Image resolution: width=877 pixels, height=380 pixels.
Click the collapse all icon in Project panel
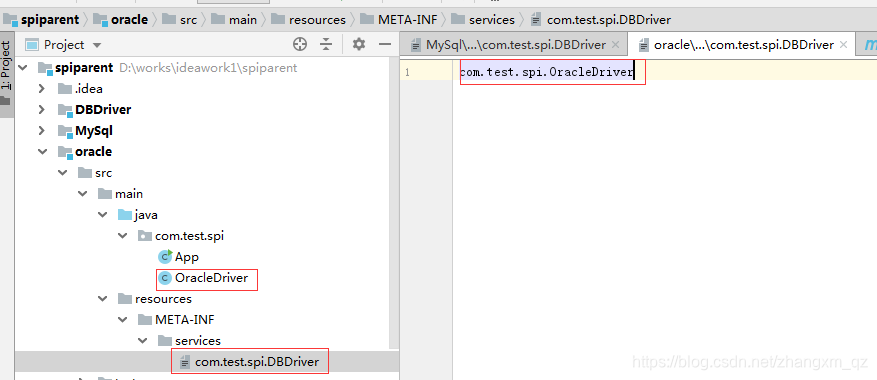(326, 45)
